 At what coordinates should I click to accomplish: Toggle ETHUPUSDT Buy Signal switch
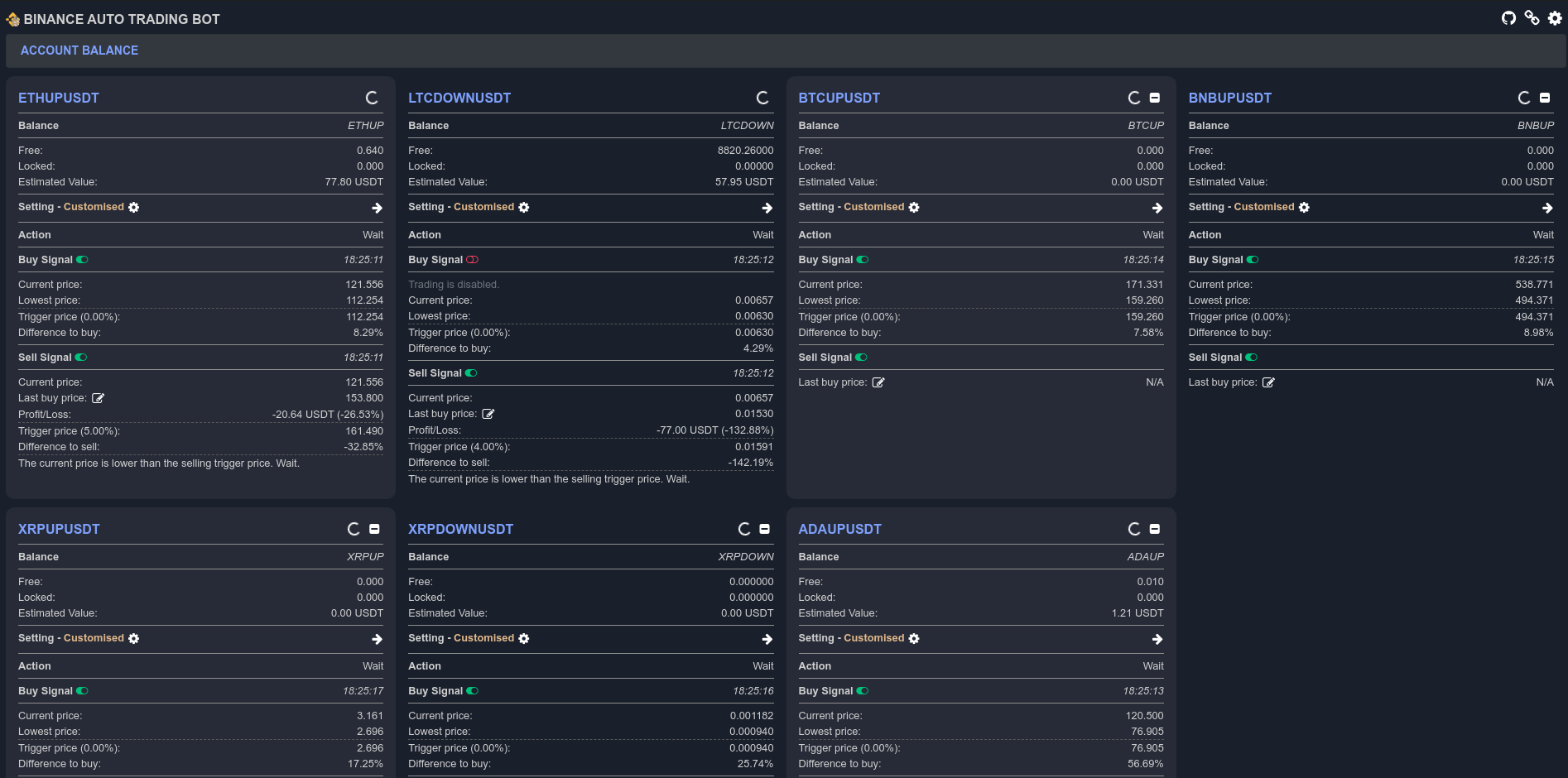point(82,260)
